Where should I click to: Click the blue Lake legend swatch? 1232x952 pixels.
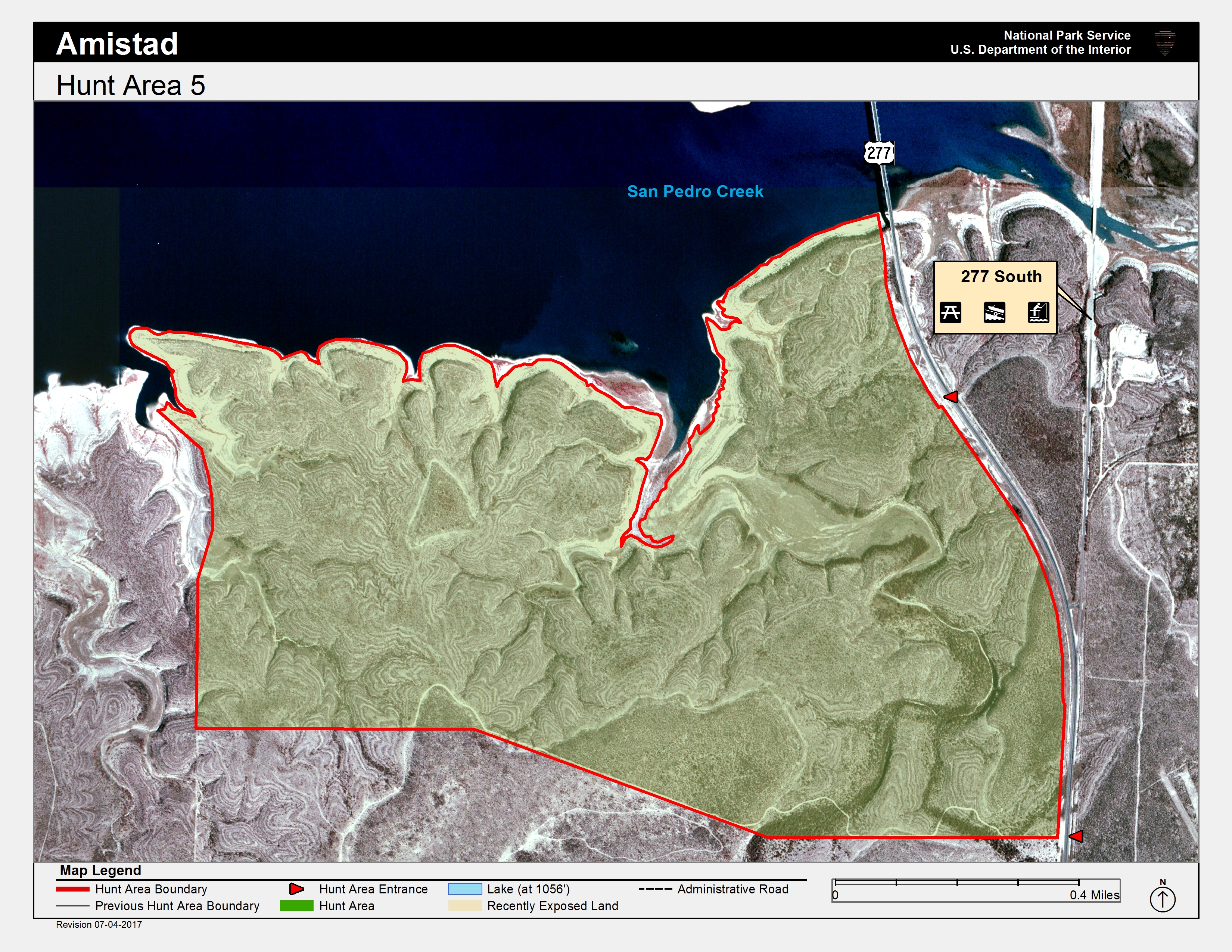point(465,889)
